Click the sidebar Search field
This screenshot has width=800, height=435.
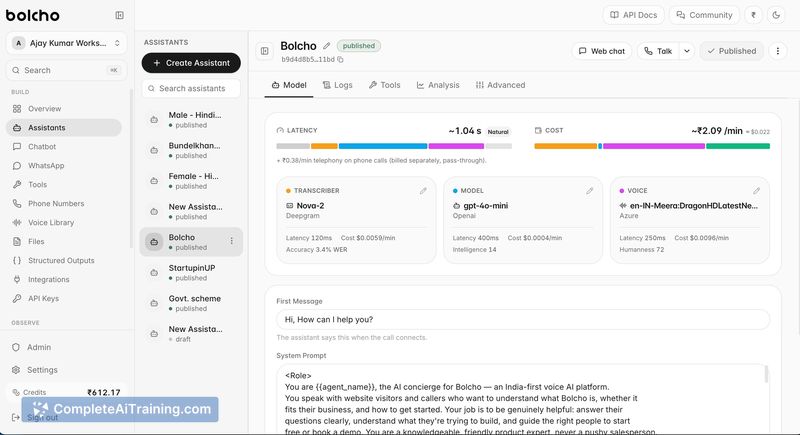click(66, 70)
